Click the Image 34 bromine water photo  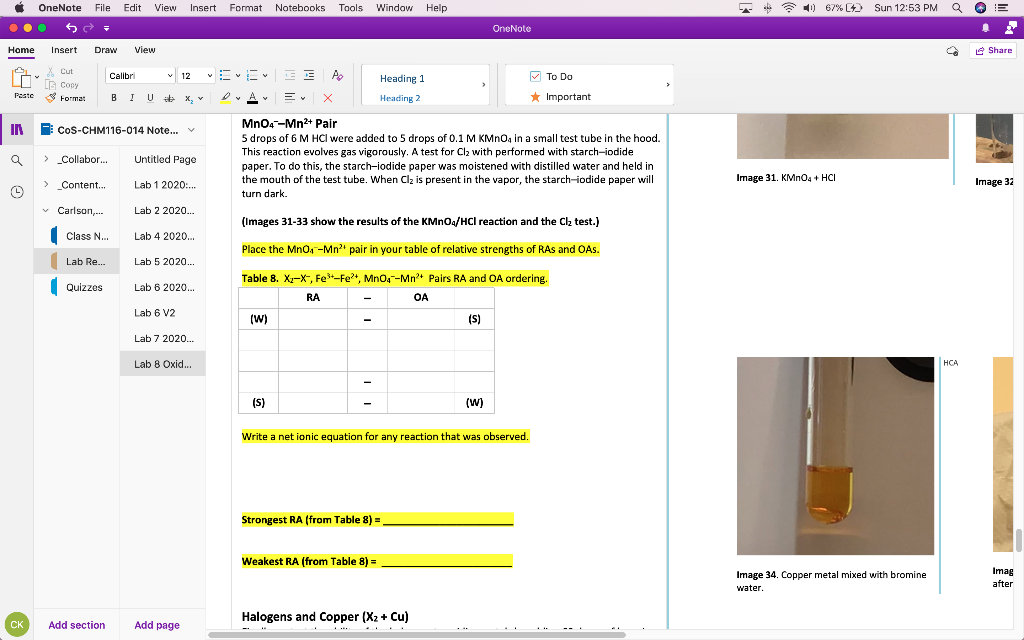point(835,456)
